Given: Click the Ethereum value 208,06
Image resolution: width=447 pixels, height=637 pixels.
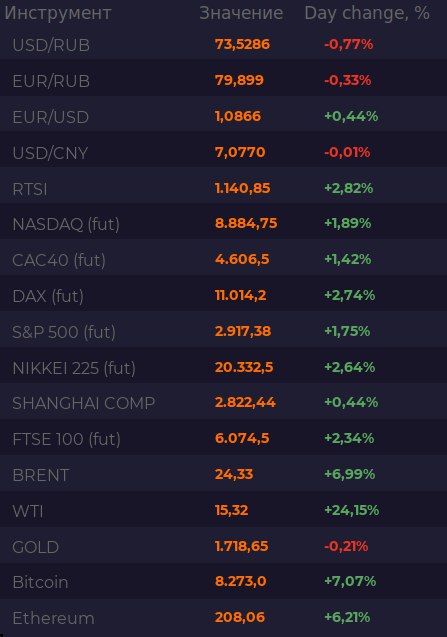Looking at the screenshot, I should [240, 618].
